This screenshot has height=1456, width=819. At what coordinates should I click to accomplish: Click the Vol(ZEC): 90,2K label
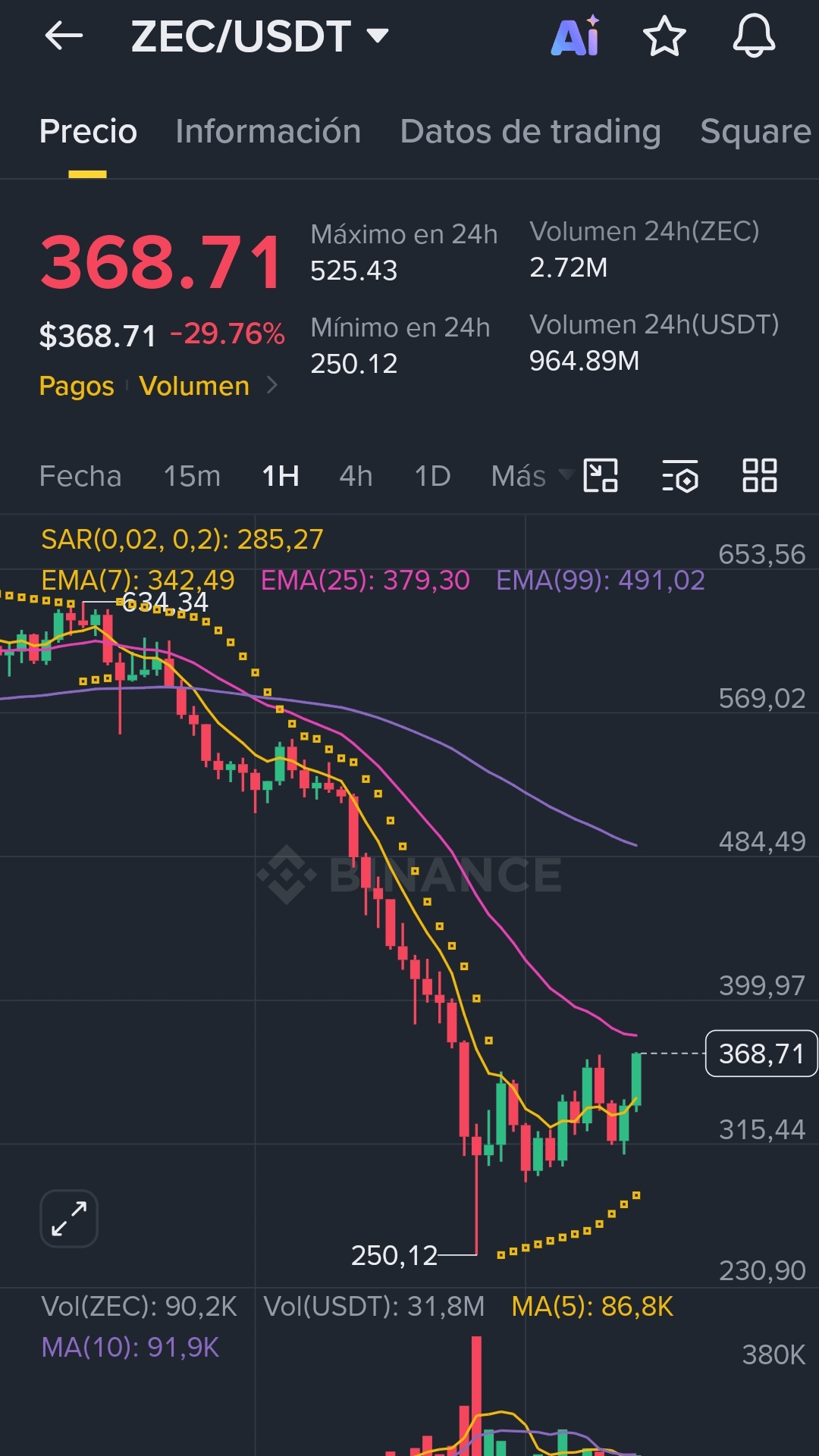point(139,1306)
